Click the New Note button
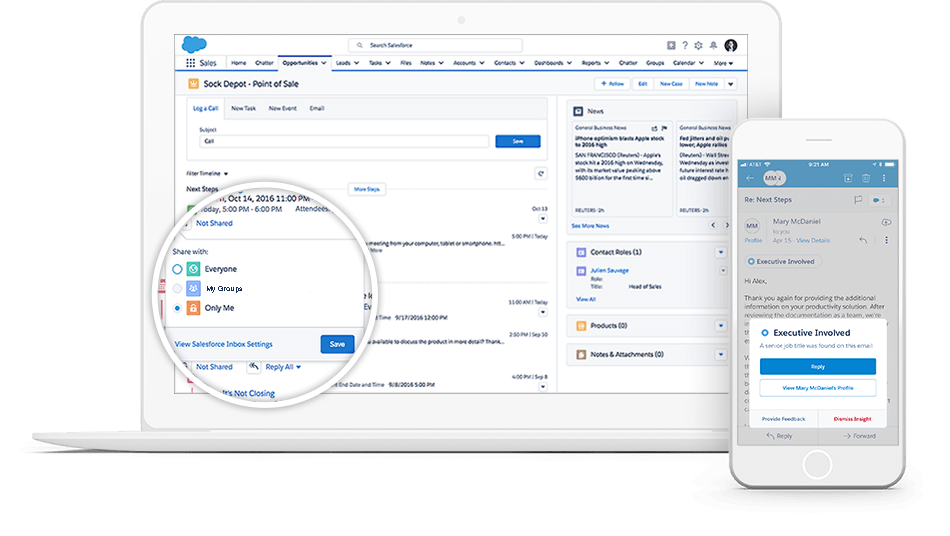 point(706,84)
